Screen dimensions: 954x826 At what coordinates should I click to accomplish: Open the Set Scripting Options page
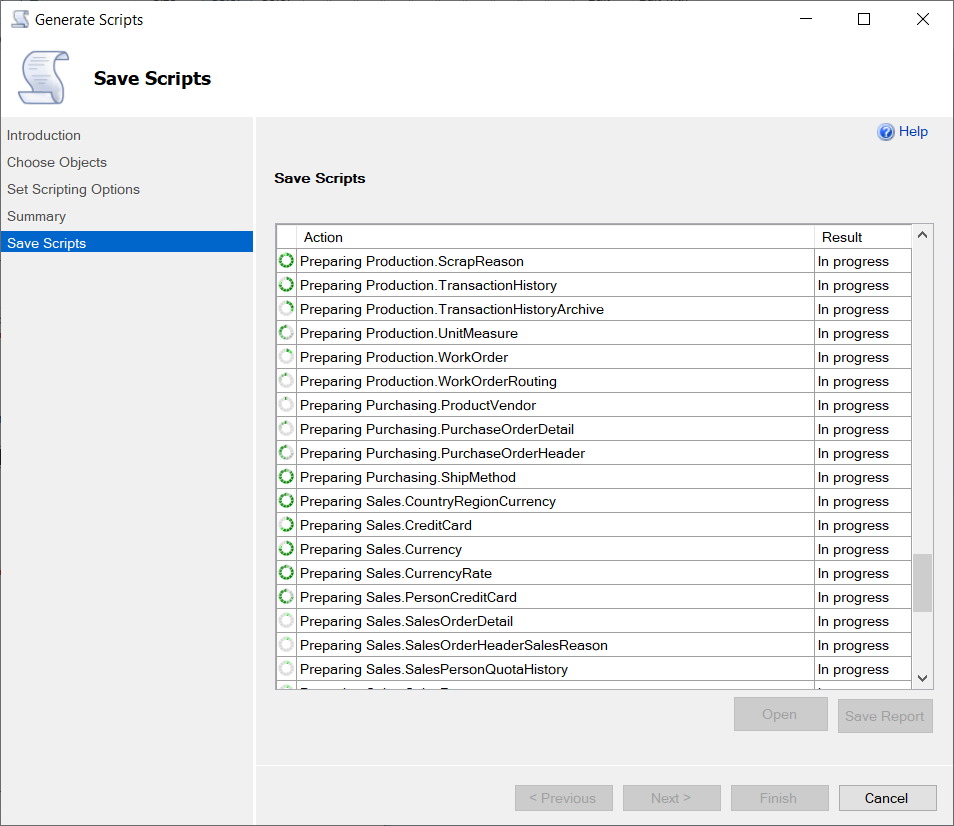[x=73, y=189]
